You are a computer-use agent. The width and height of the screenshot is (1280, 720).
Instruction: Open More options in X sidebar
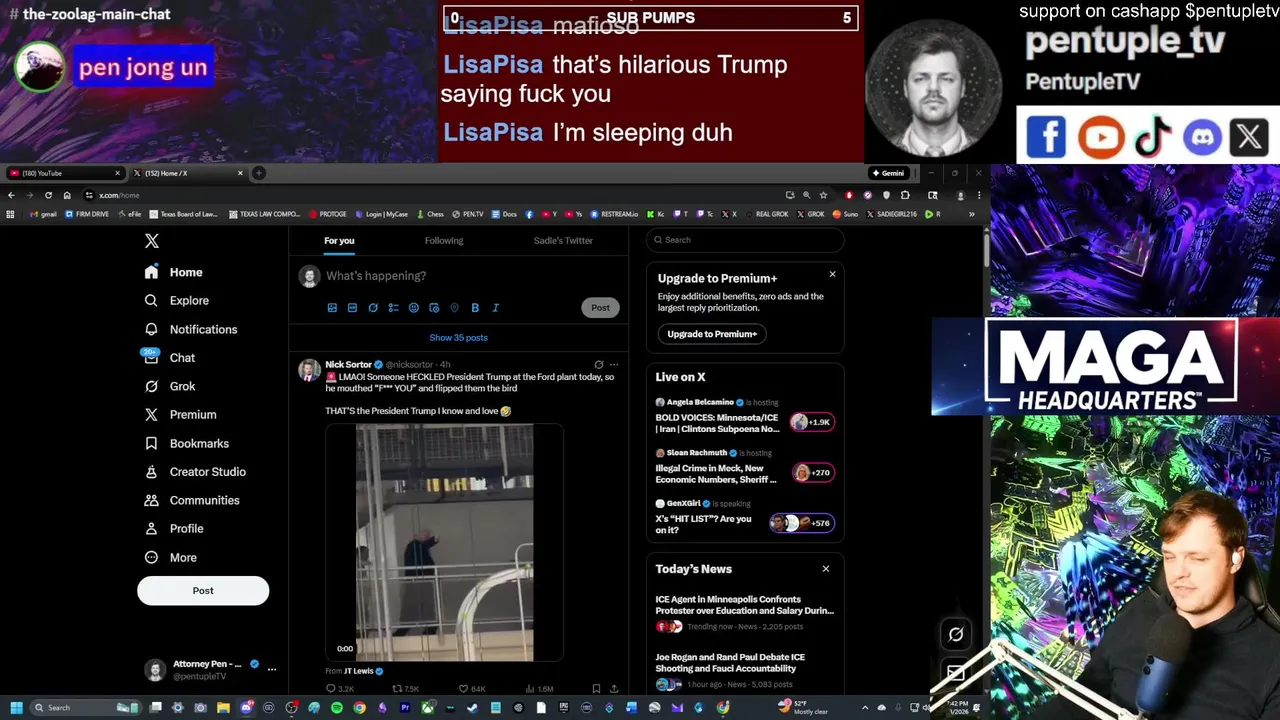170,557
